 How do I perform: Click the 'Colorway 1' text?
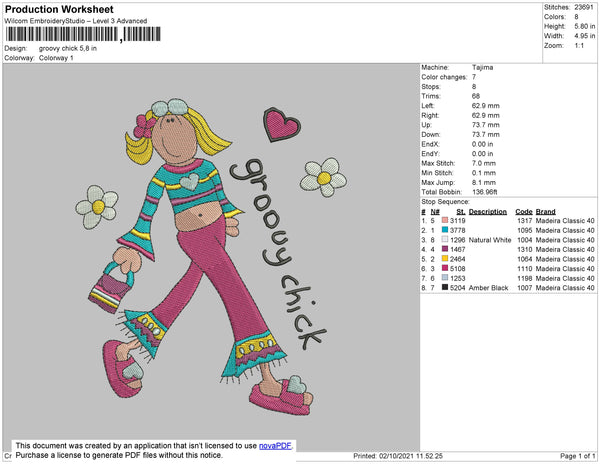56,58
